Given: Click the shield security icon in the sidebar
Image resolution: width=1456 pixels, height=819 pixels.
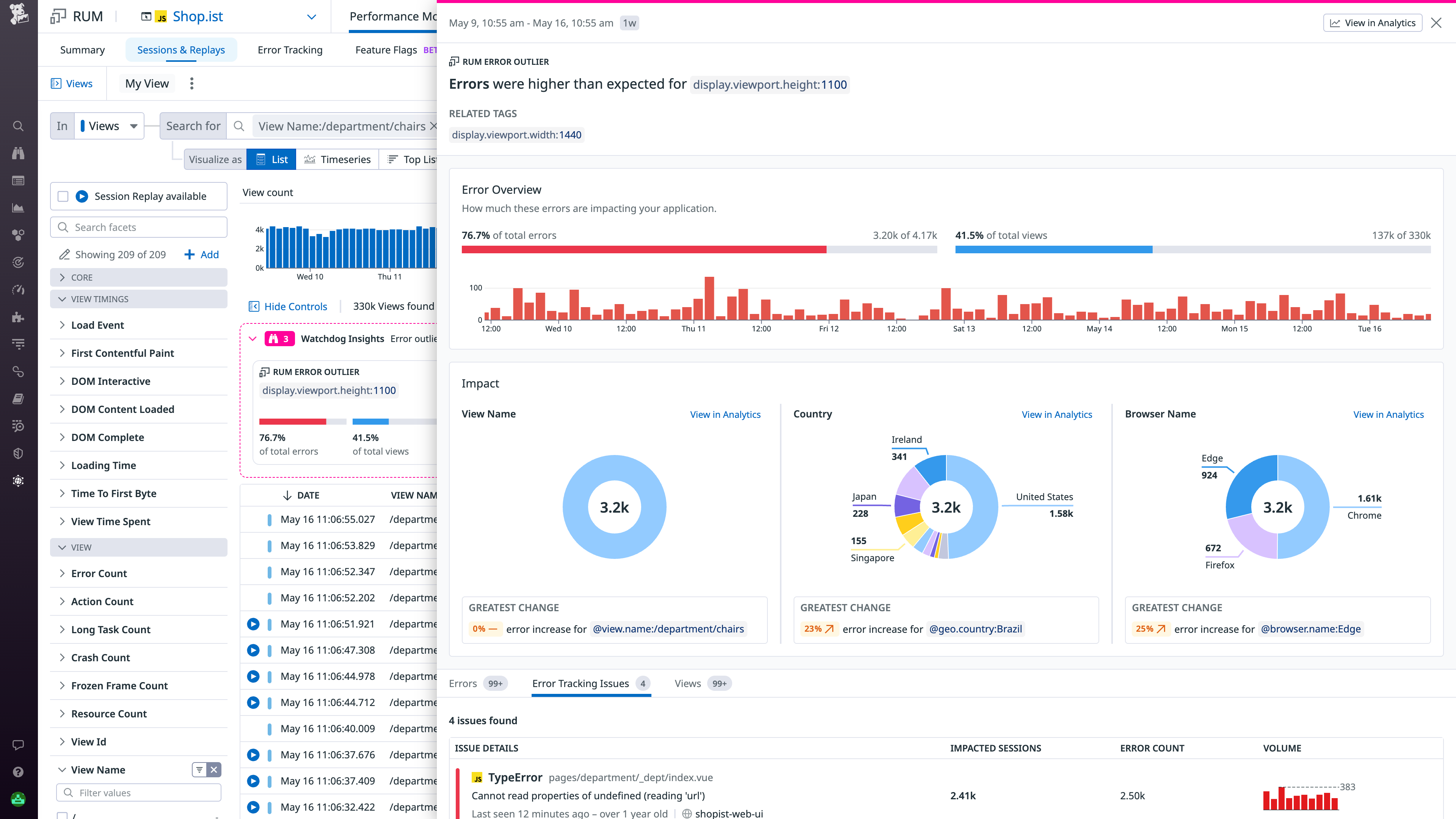Looking at the screenshot, I should coord(18,453).
